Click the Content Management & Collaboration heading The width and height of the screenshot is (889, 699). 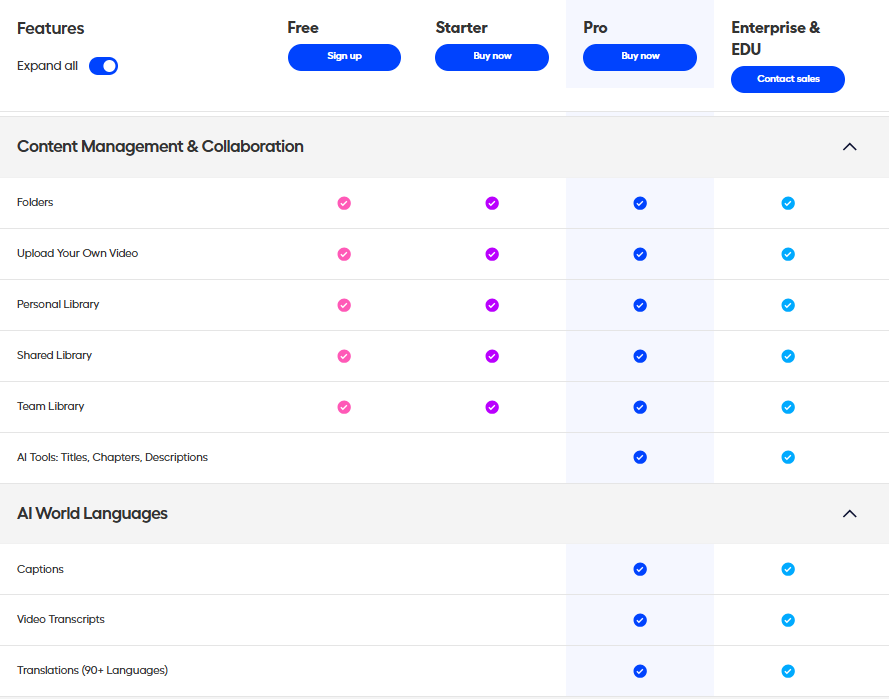pyautogui.click(x=160, y=147)
